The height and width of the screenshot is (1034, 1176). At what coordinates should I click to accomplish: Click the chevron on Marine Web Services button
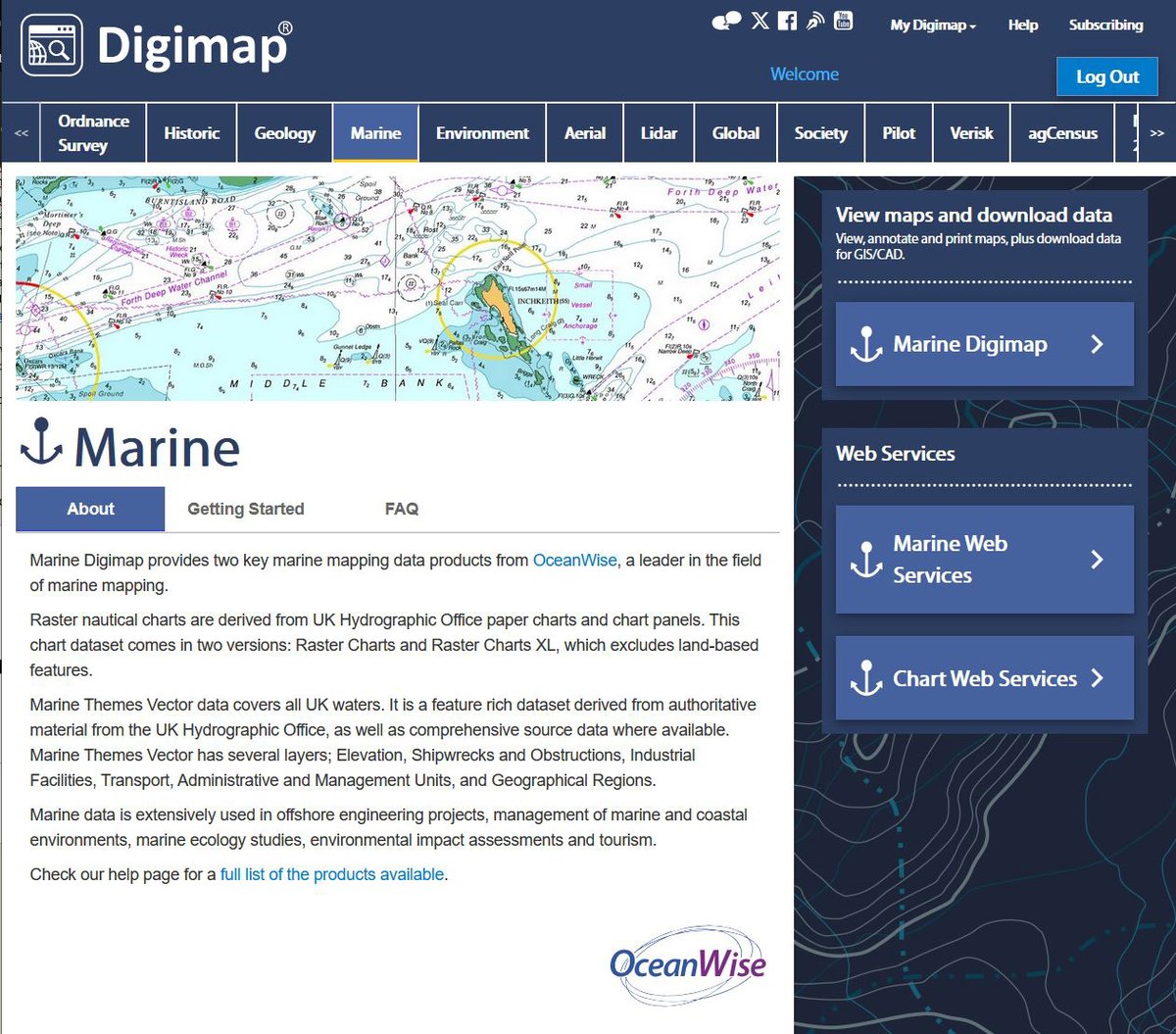click(1097, 559)
